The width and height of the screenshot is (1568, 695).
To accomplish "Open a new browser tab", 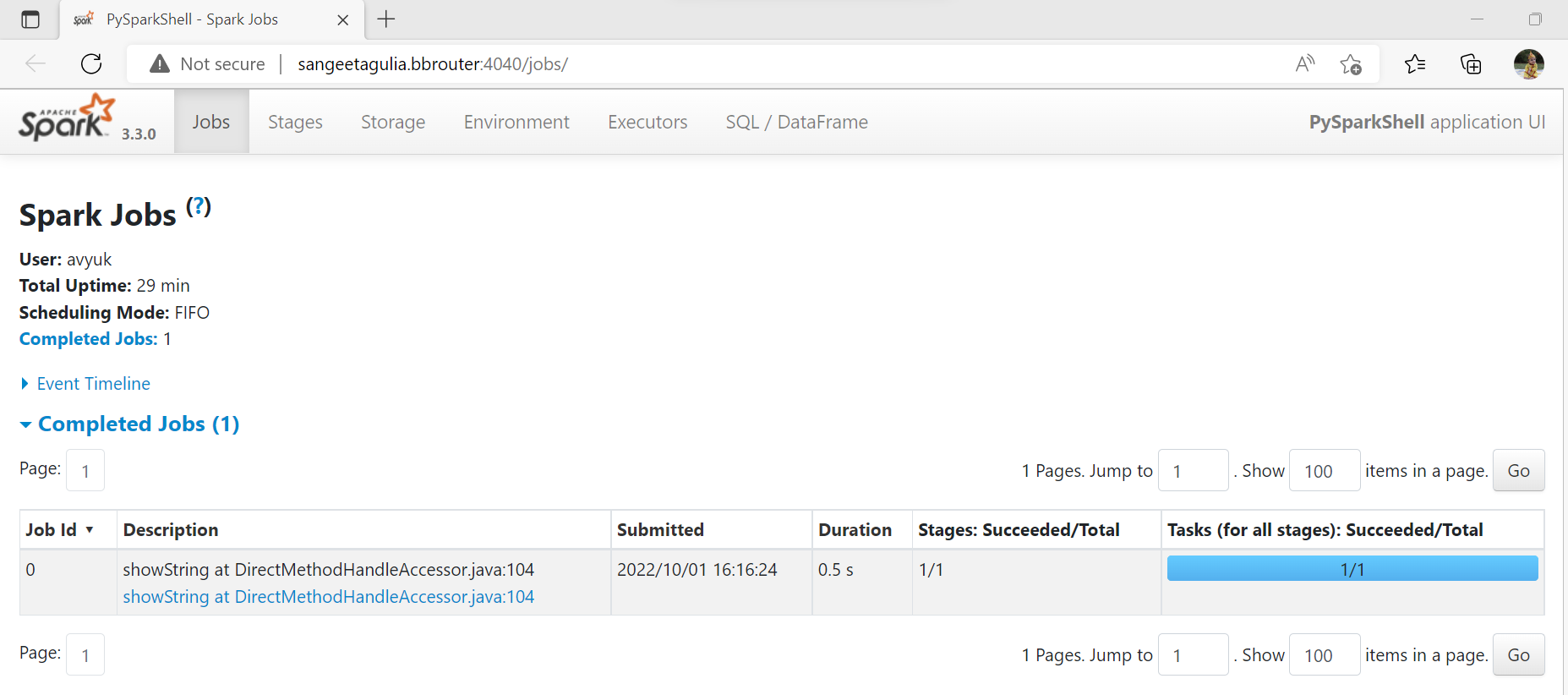I will click(x=386, y=19).
